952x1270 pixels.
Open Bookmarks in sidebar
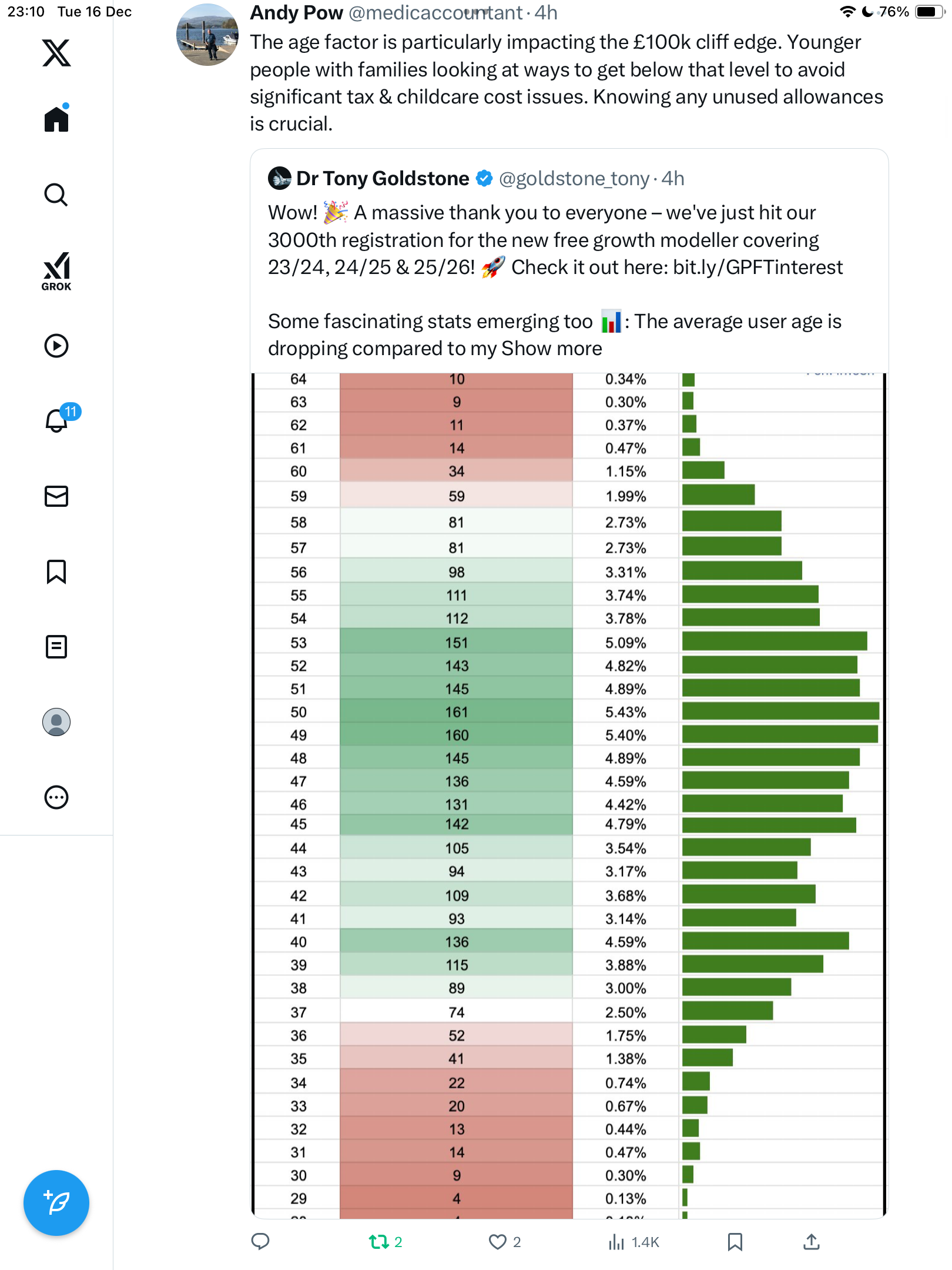[x=56, y=571]
